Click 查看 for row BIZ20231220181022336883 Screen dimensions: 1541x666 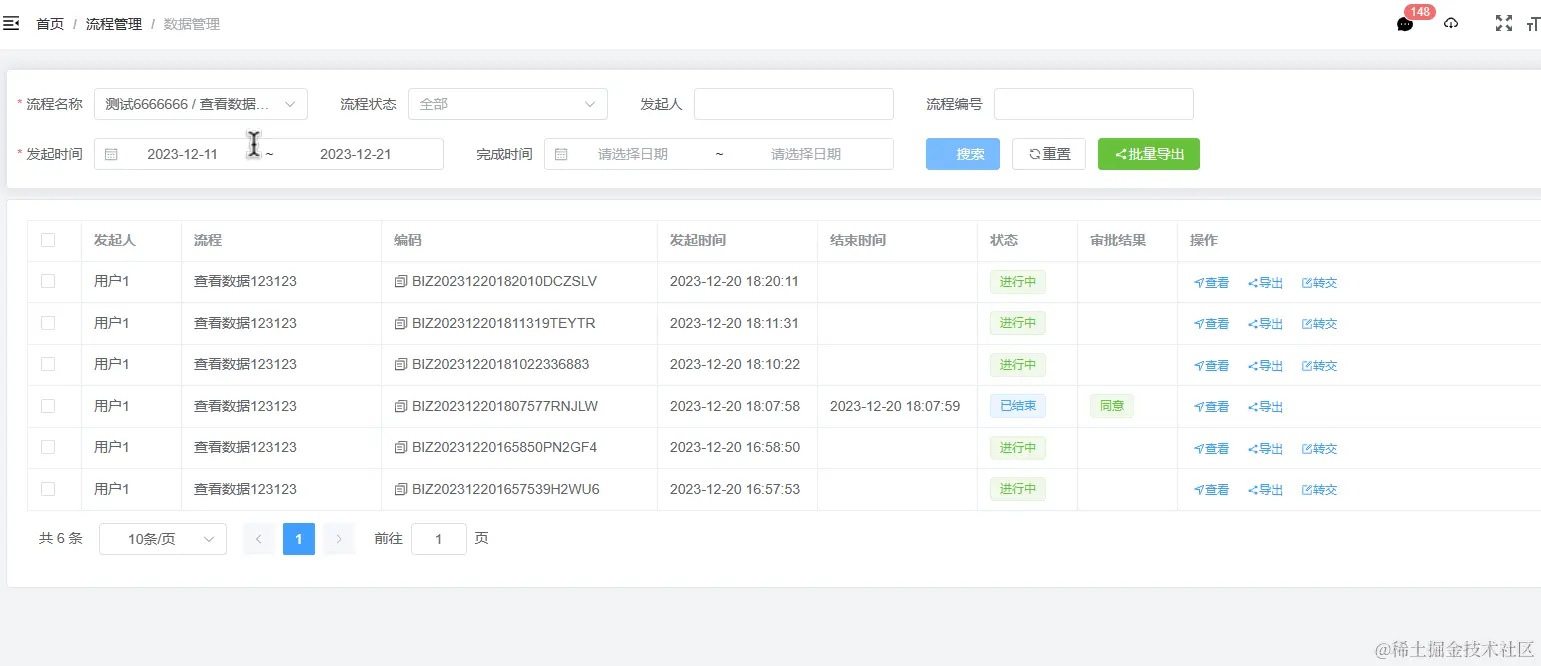(x=1212, y=366)
